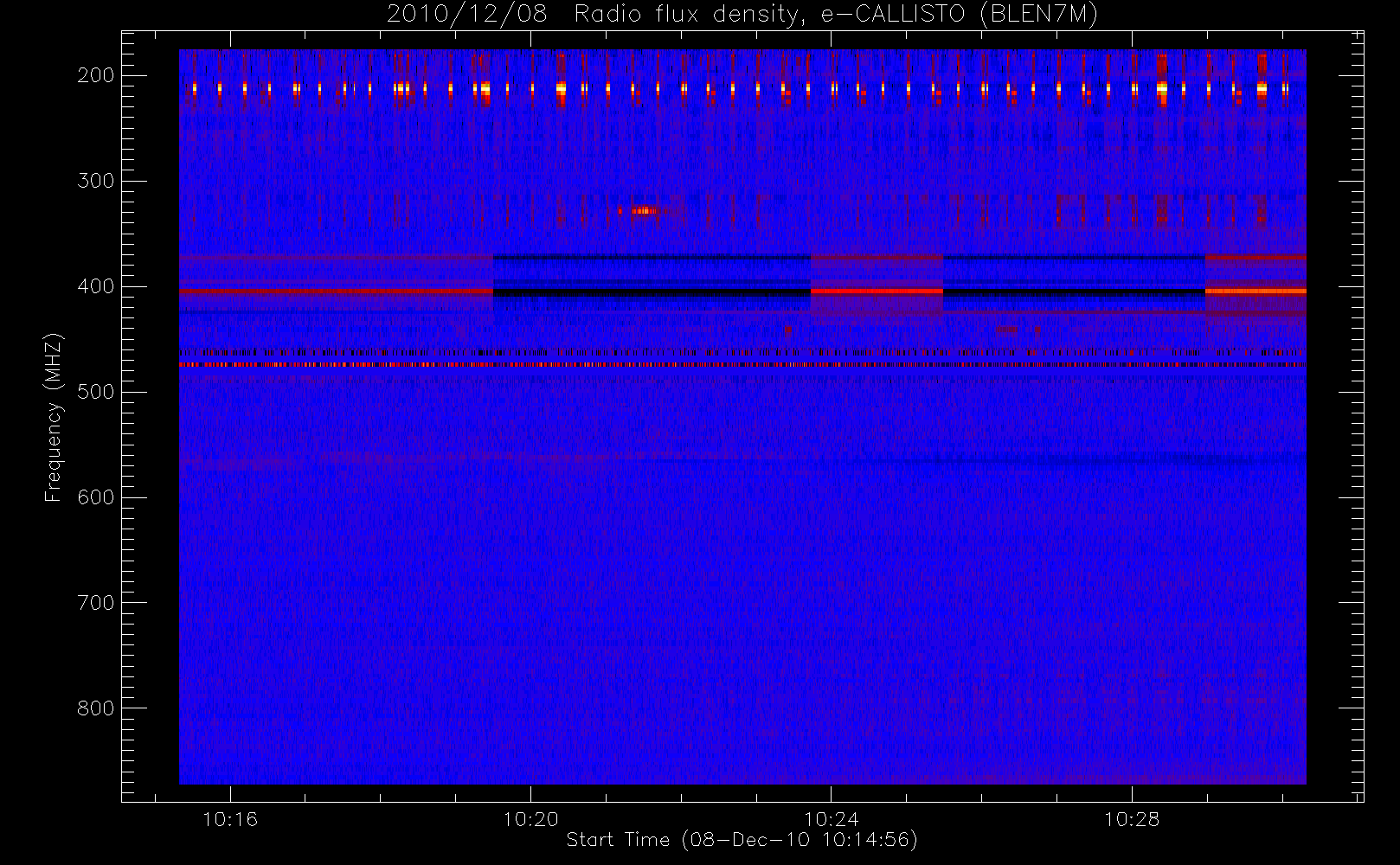Image resolution: width=1400 pixels, height=865 pixels.
Task: Click the 'Frequency (MHZ)' axis label
Action: 54,417
